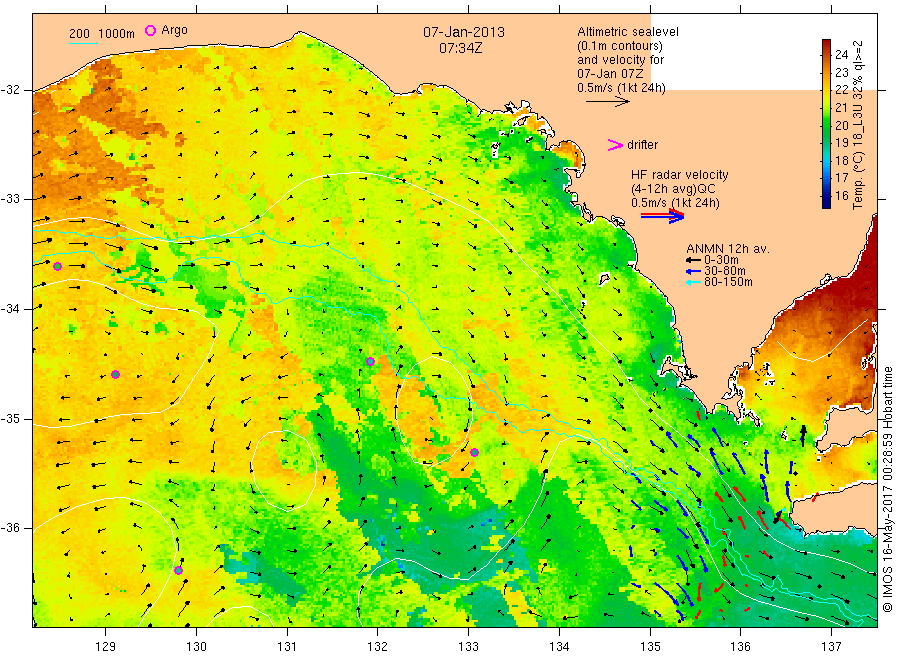Click the 'ANMN 12h av.' legend heading
The image size is (900, 660).
[727, 249]
